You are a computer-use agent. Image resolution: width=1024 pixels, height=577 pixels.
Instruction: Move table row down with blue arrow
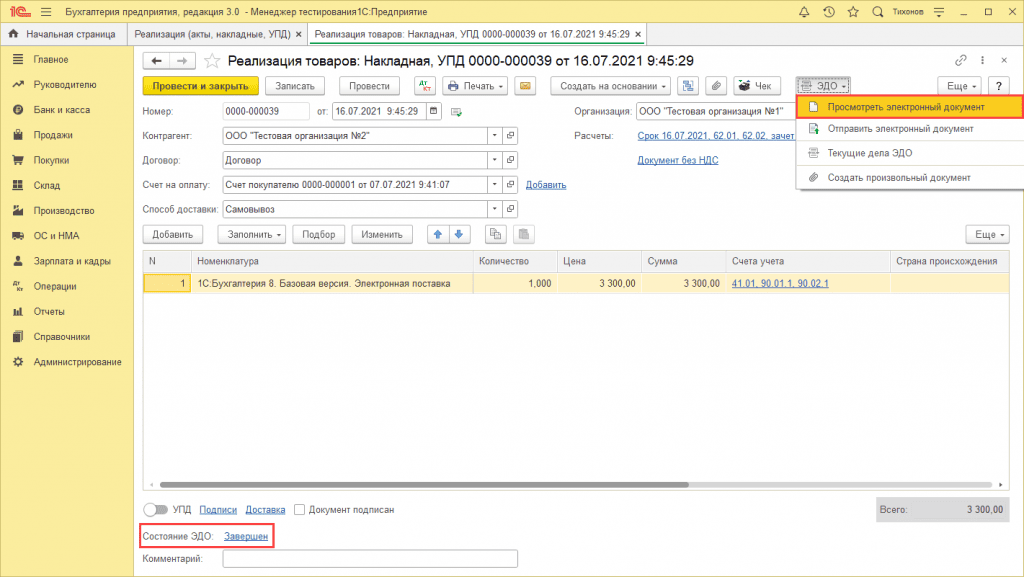click(x=459, y=234)
